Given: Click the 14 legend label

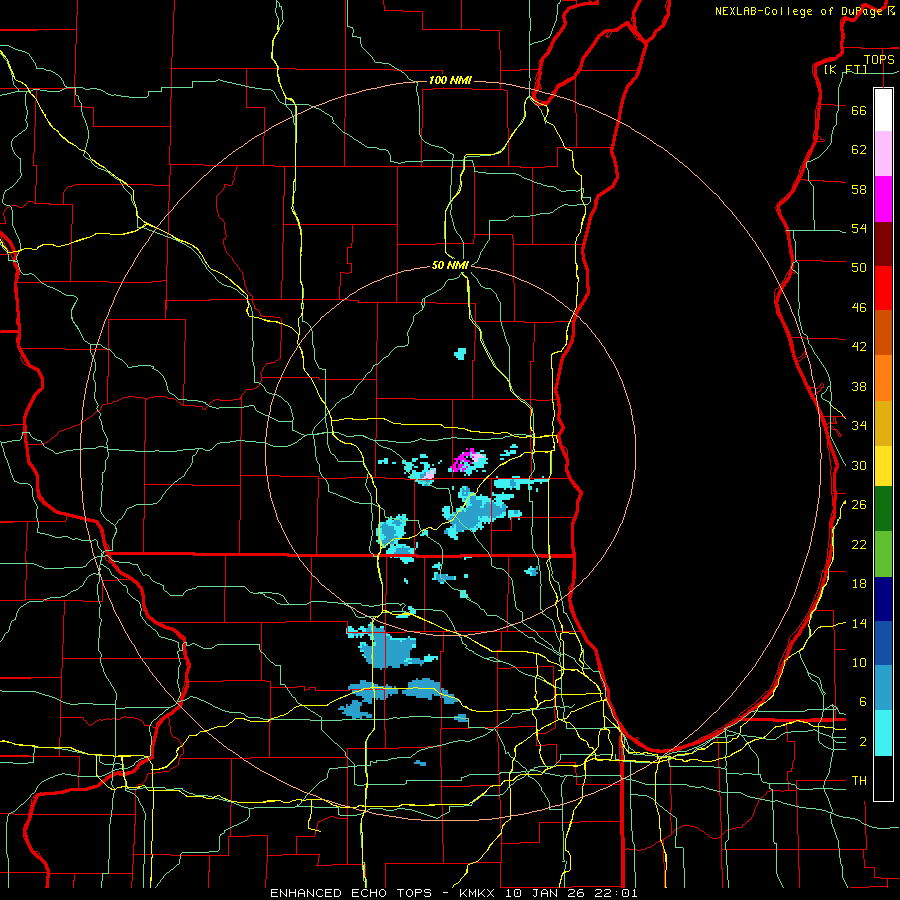Looking at the screenshot, I should click(x=859, y=623).
